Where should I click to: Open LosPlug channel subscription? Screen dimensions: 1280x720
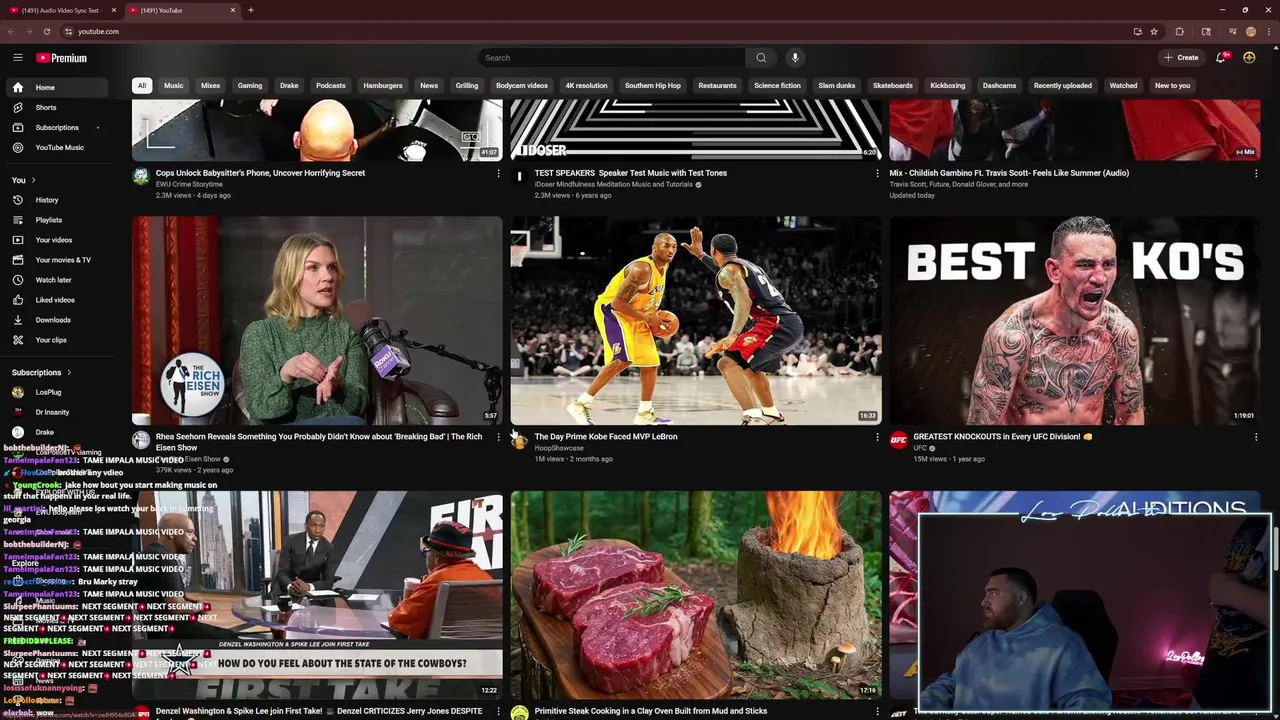coord(58,392)
